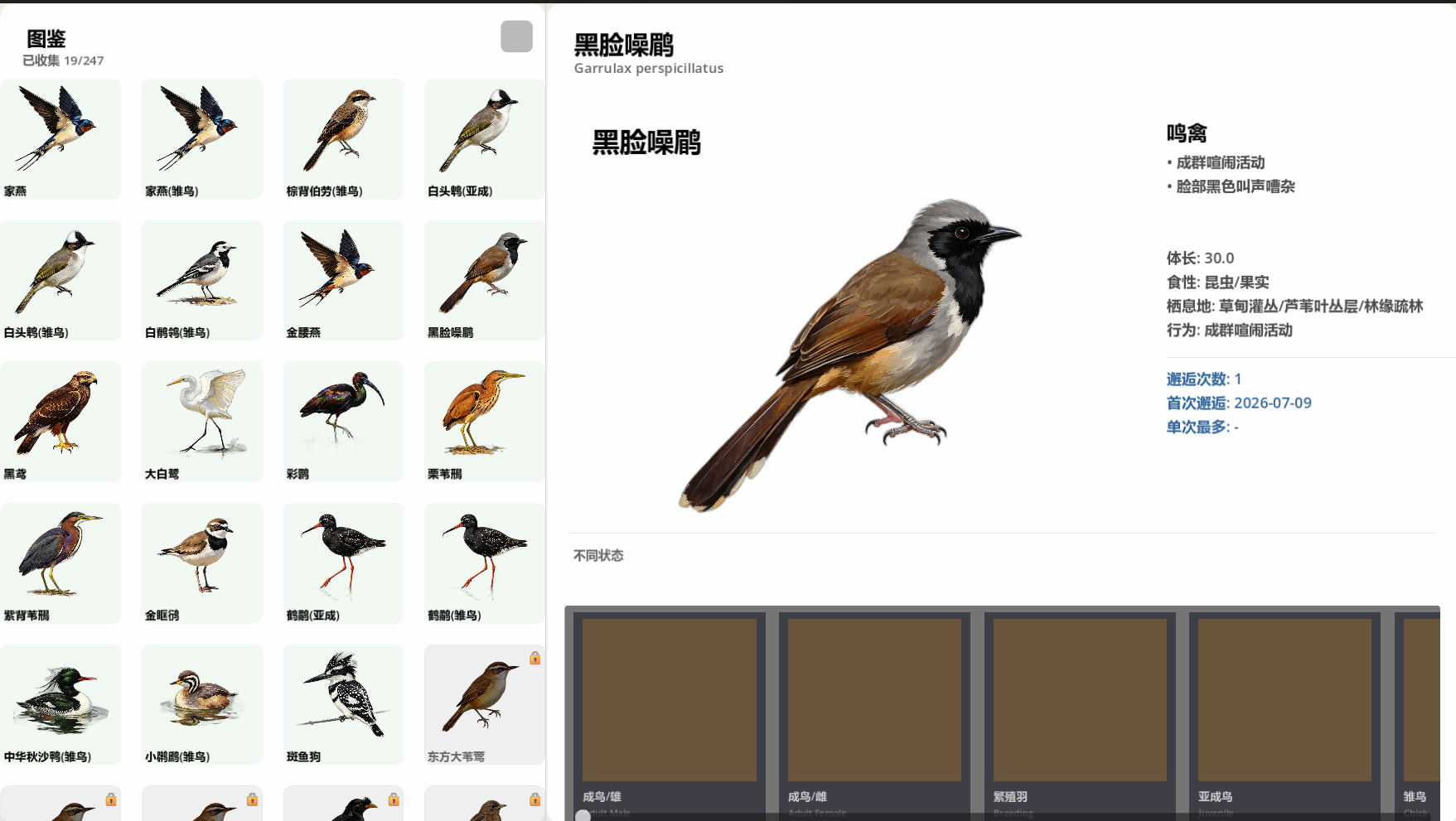Screen dimensions: 1456x821
Task: Open the 金眶鸻 entry
Action: [x=202, y=563]
